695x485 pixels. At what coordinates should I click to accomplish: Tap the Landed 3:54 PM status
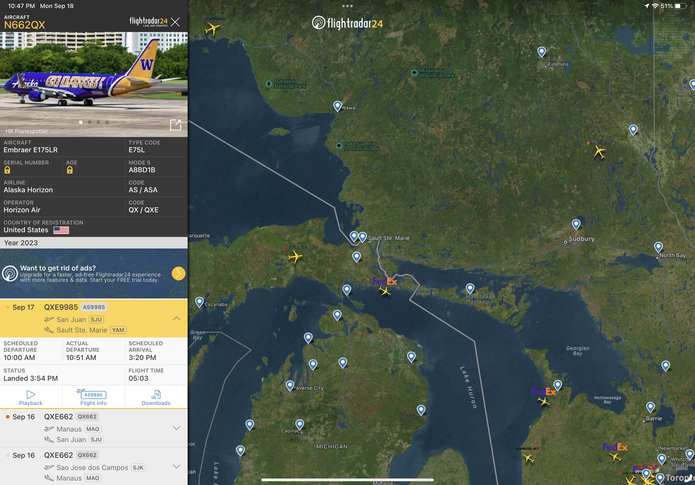pos(31,378)
